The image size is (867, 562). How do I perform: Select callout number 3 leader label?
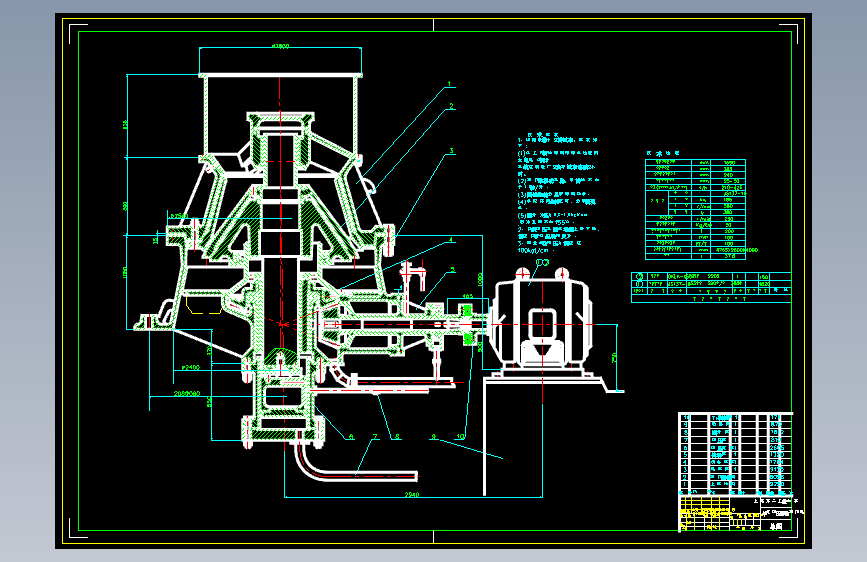451,150
